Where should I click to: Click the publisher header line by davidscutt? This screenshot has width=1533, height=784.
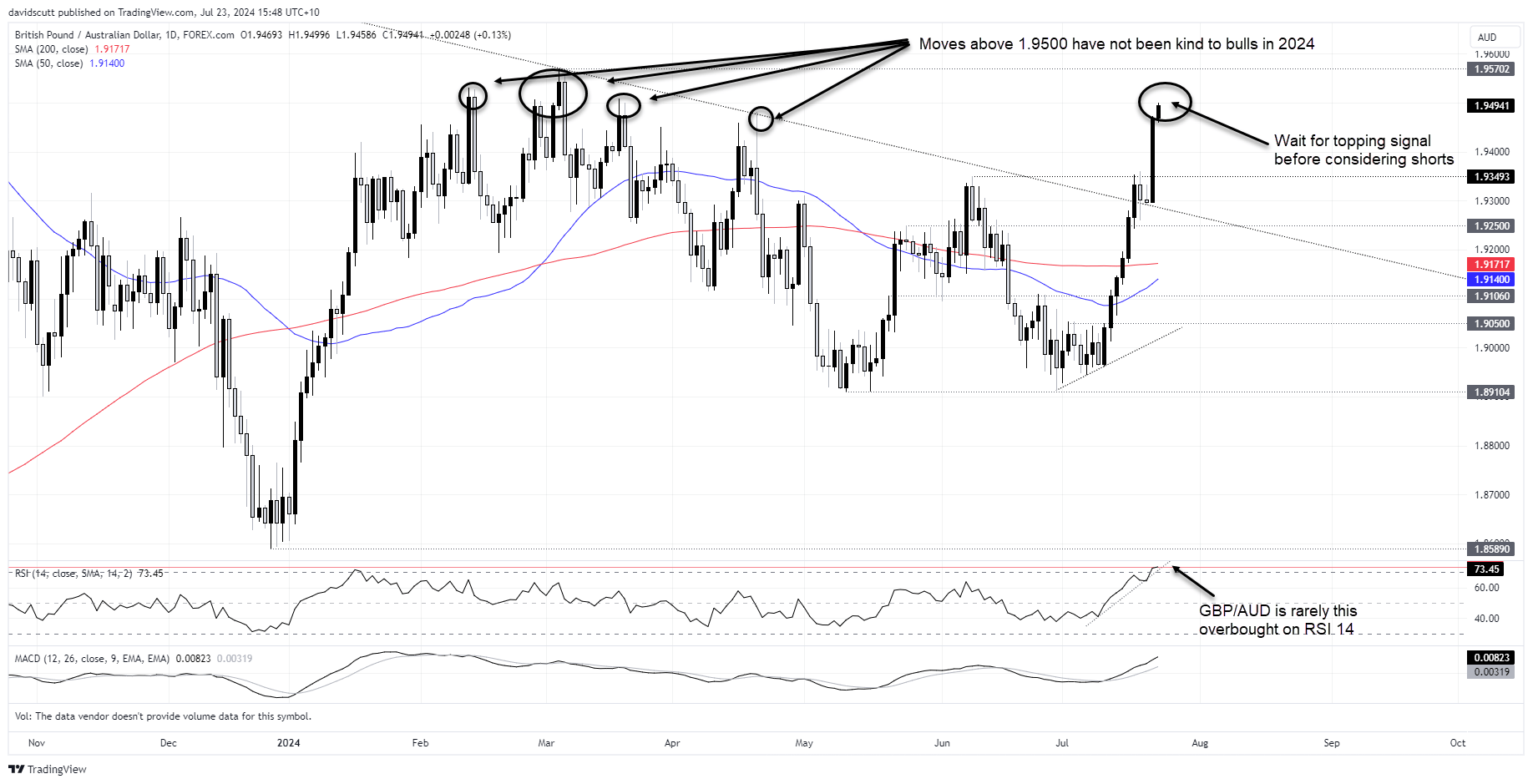coord(164,13)
